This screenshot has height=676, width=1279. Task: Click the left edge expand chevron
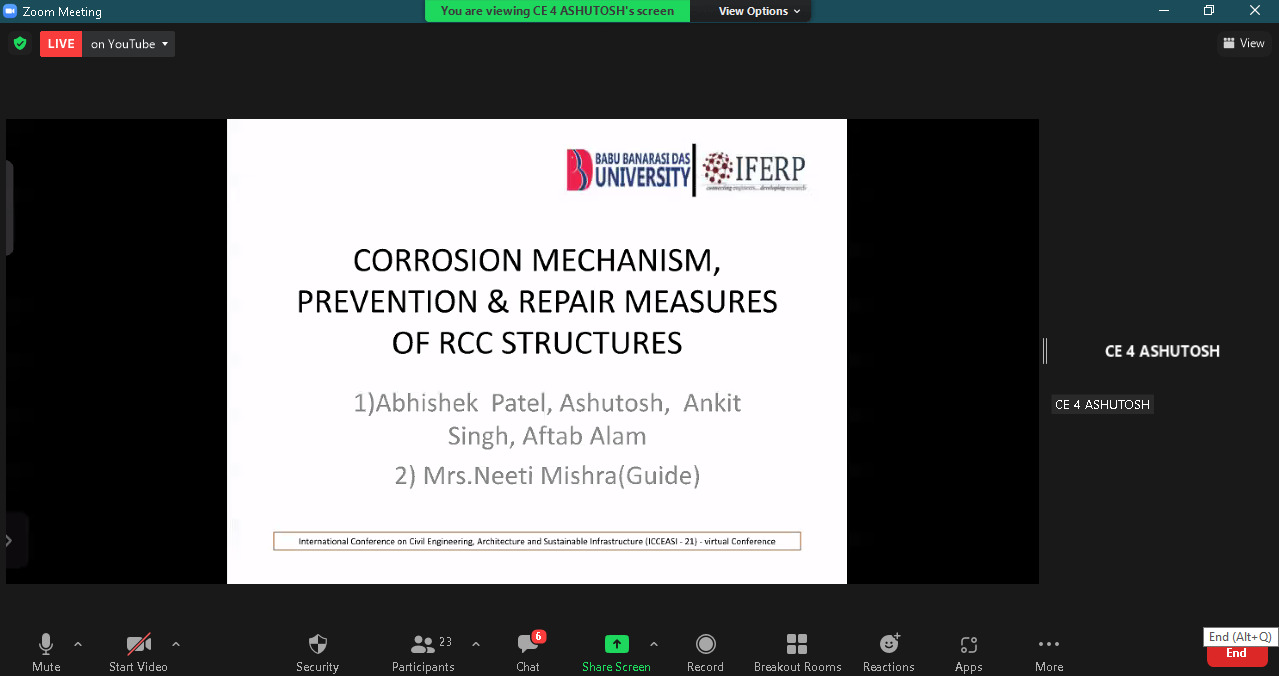click(8, 540)
